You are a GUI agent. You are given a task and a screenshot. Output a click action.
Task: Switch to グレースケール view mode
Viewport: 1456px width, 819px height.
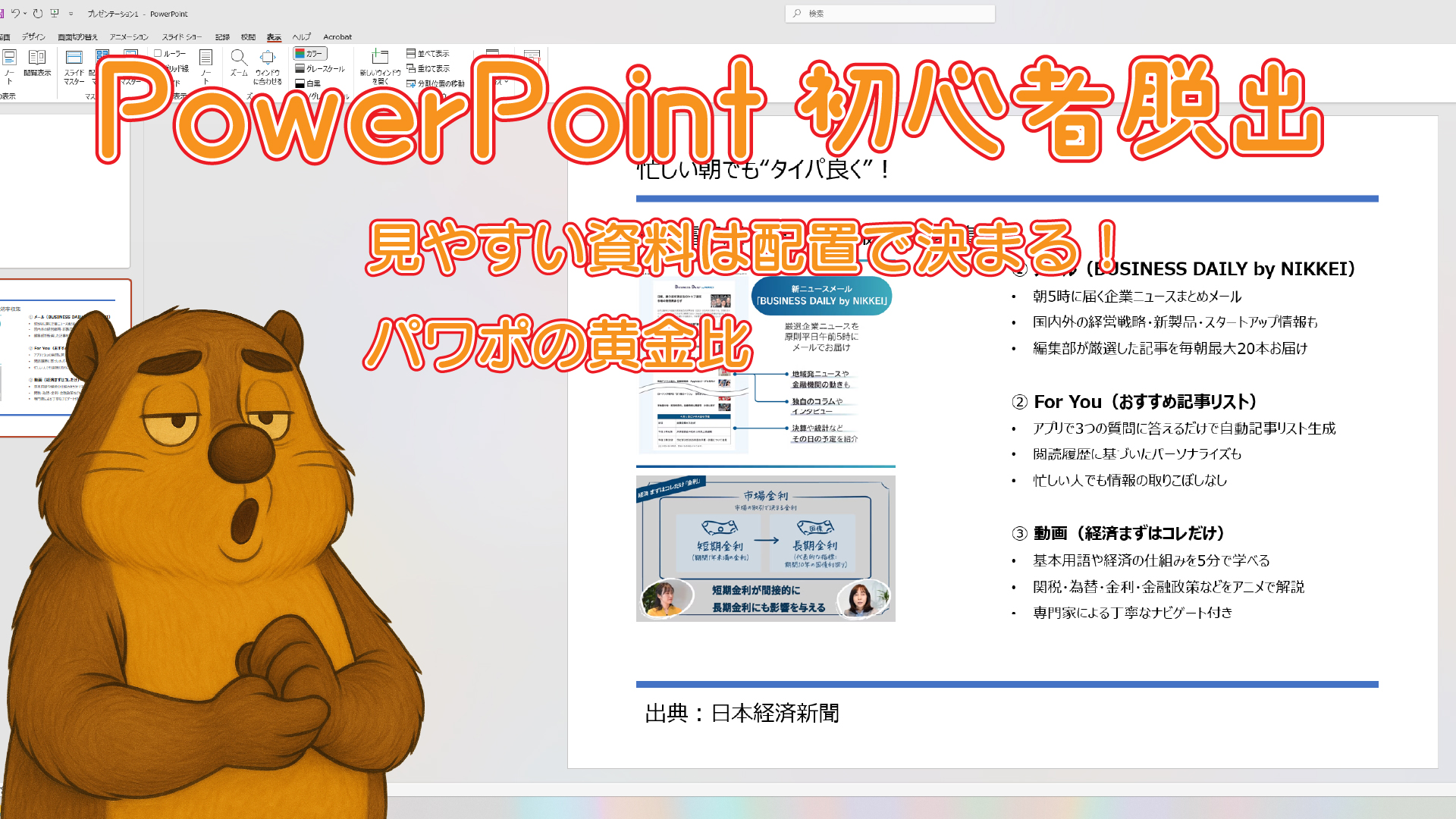coord(320,68)
